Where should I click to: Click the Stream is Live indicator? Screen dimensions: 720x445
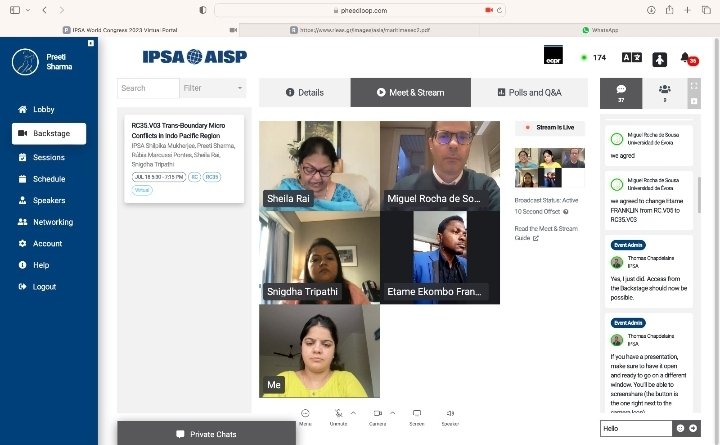click(x=550, y=128)
